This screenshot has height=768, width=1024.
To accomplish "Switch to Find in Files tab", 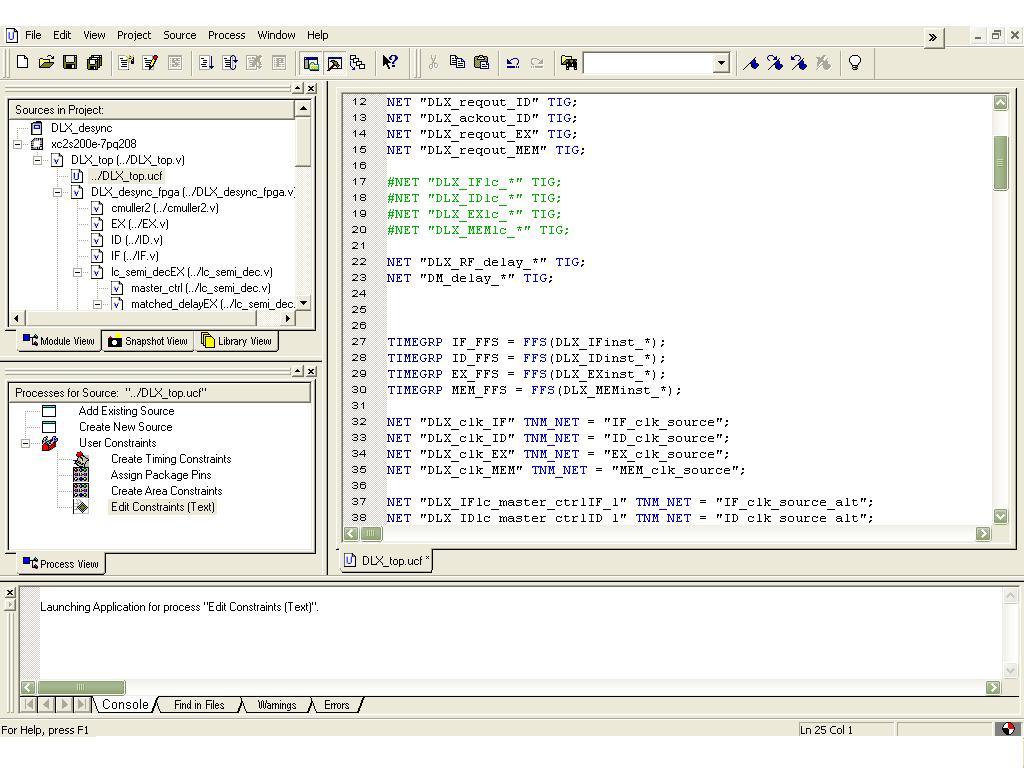I will pos(199,705).
